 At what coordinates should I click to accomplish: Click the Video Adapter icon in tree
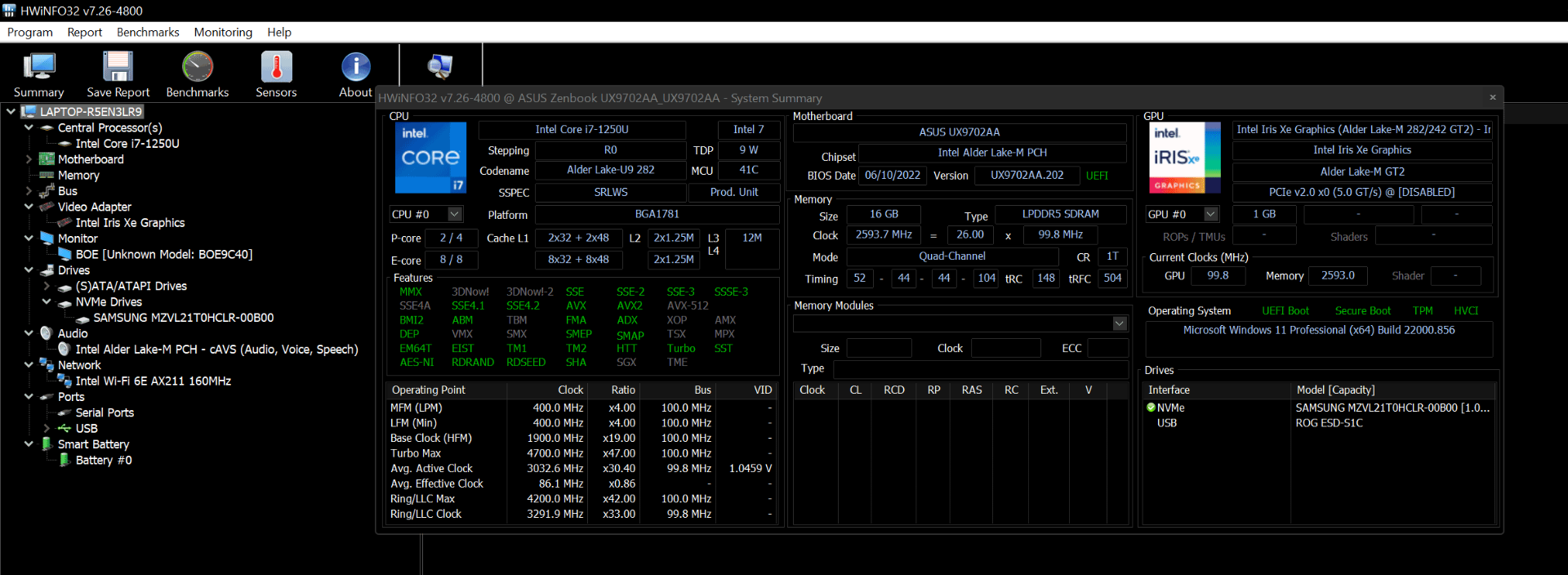click(x=47, y=207)
